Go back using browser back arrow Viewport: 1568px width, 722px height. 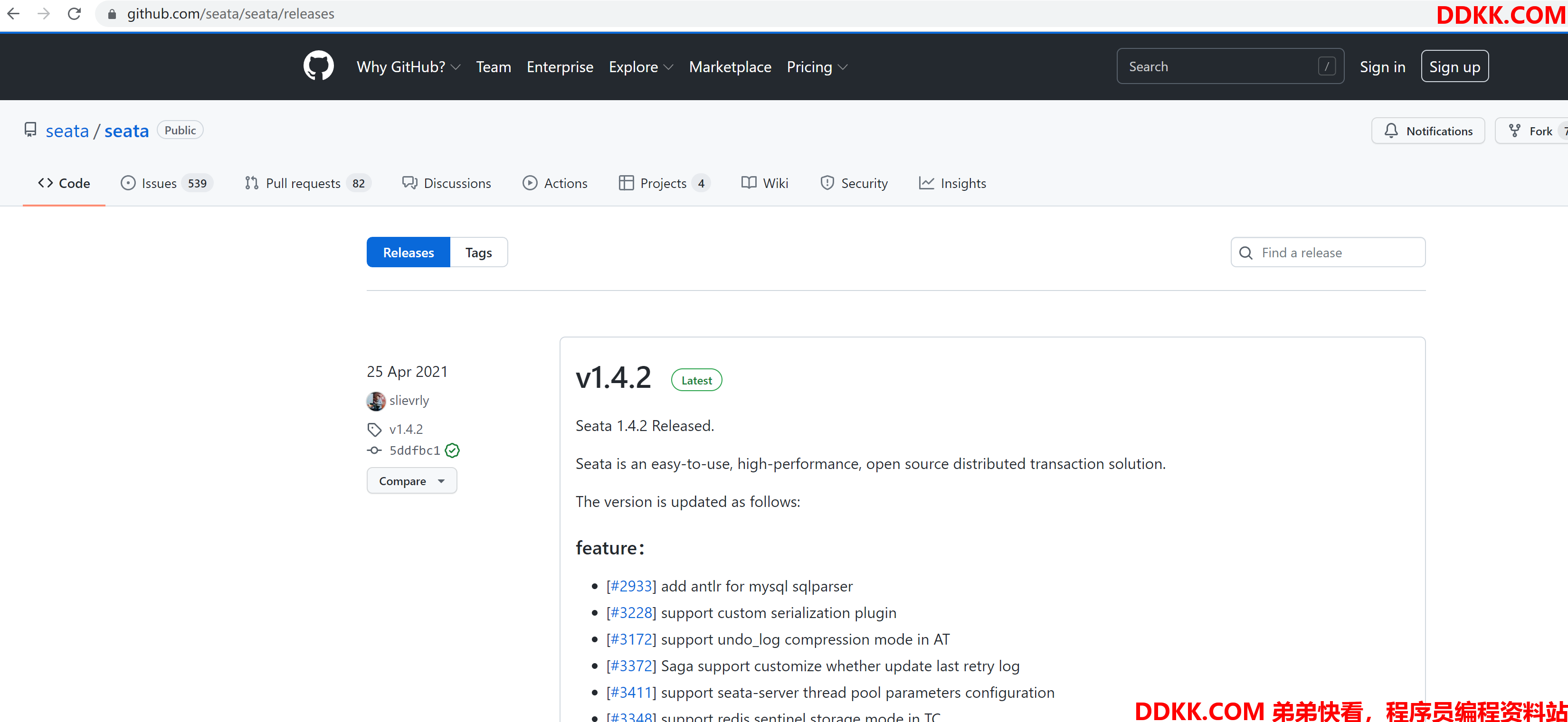pyautogui.click(x=13, y=13)
